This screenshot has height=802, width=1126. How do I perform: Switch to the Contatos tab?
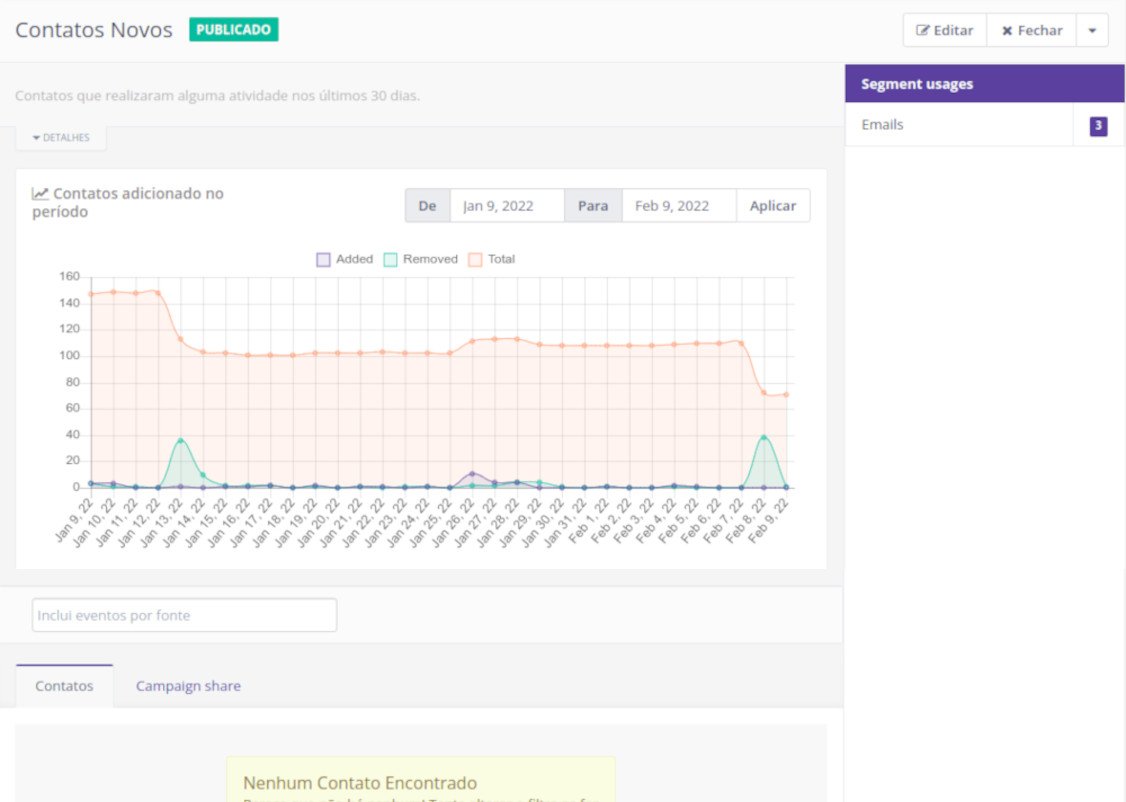(x=64, y=686)
